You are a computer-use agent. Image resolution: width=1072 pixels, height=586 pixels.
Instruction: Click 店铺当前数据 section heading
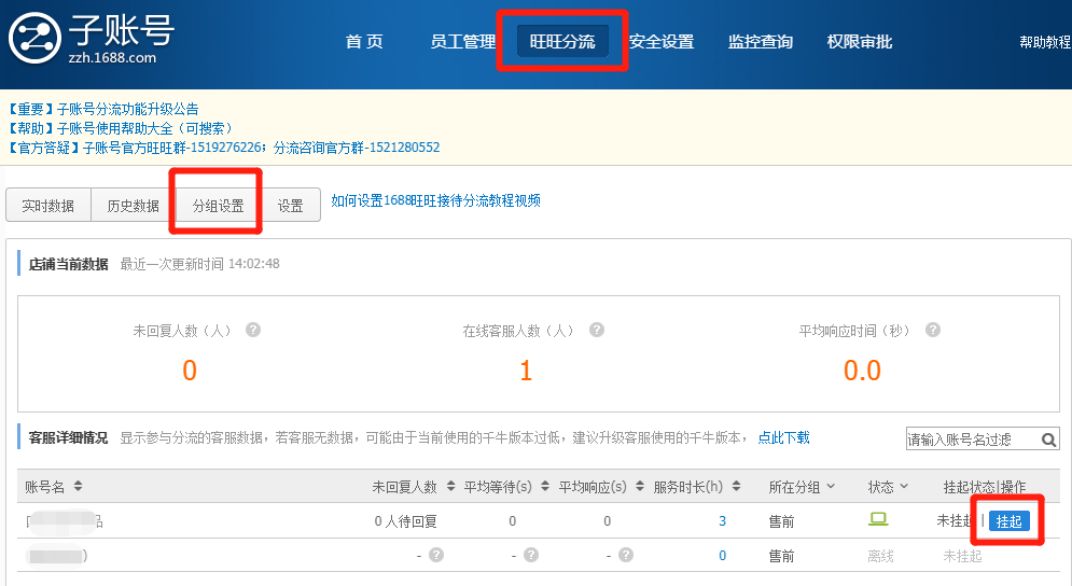click(68, 264)
